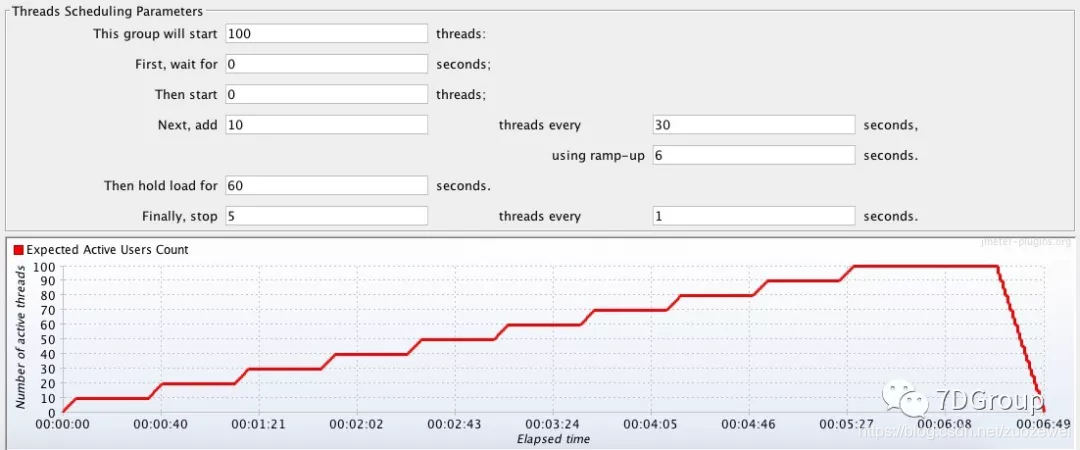
Task: Click the 'threads every' 30 seconds field
Action: tap(754, 125)
